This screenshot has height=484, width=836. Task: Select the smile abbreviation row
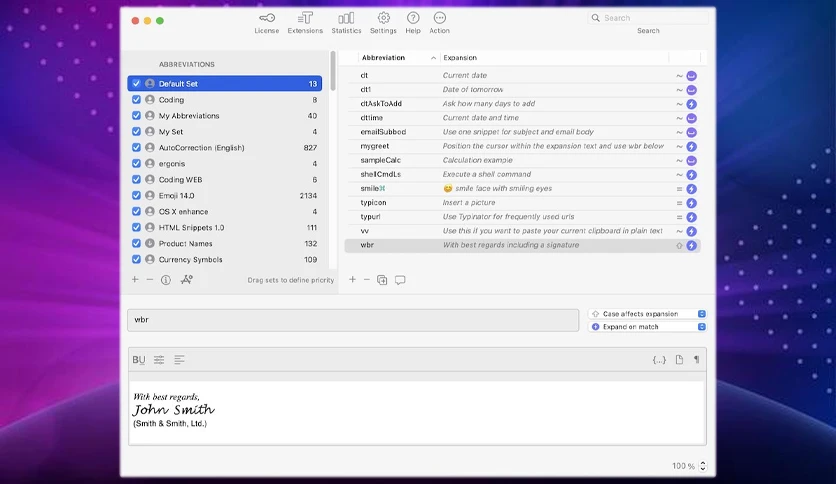522,189
